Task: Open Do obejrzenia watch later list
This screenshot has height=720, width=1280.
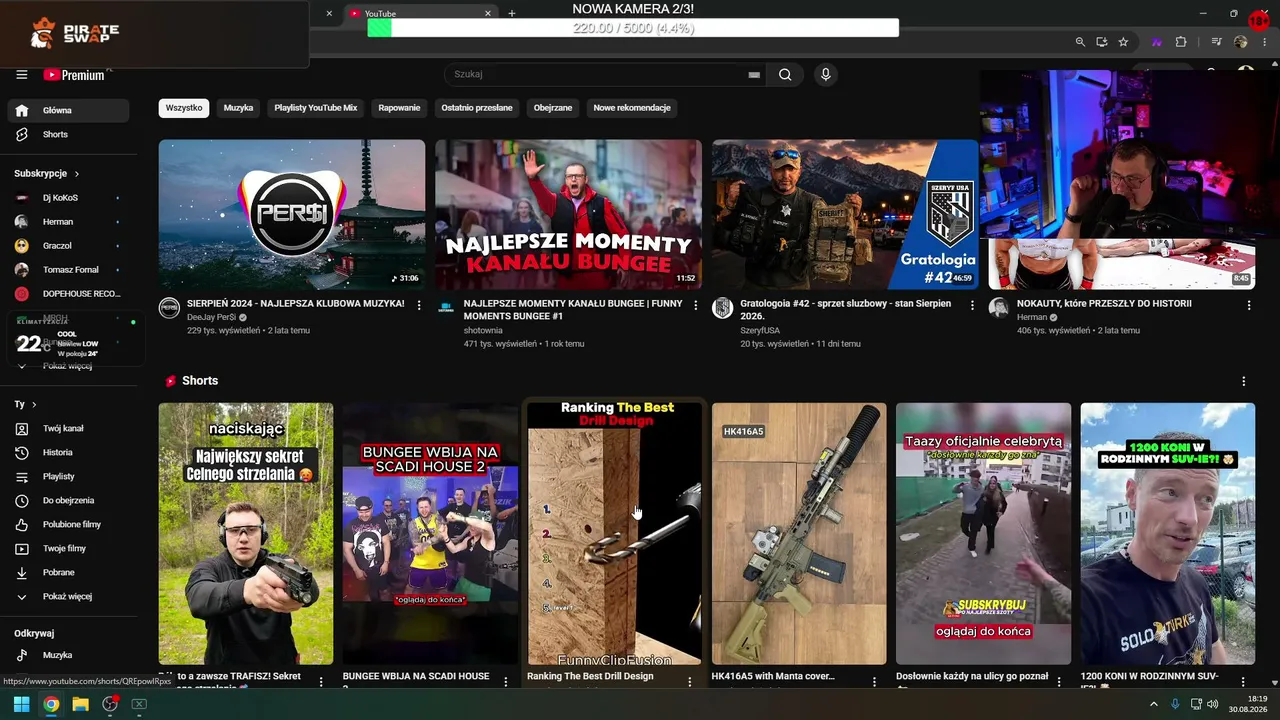Action: coord(68,500)
